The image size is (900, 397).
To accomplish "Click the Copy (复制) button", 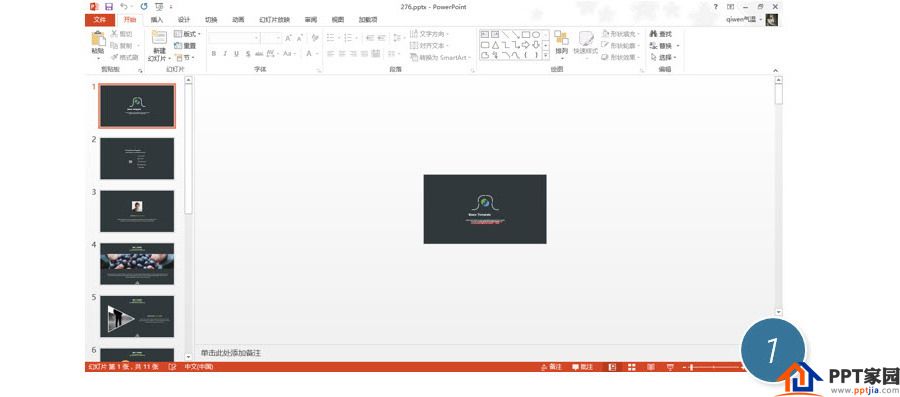I will click(x=121, y=45).
